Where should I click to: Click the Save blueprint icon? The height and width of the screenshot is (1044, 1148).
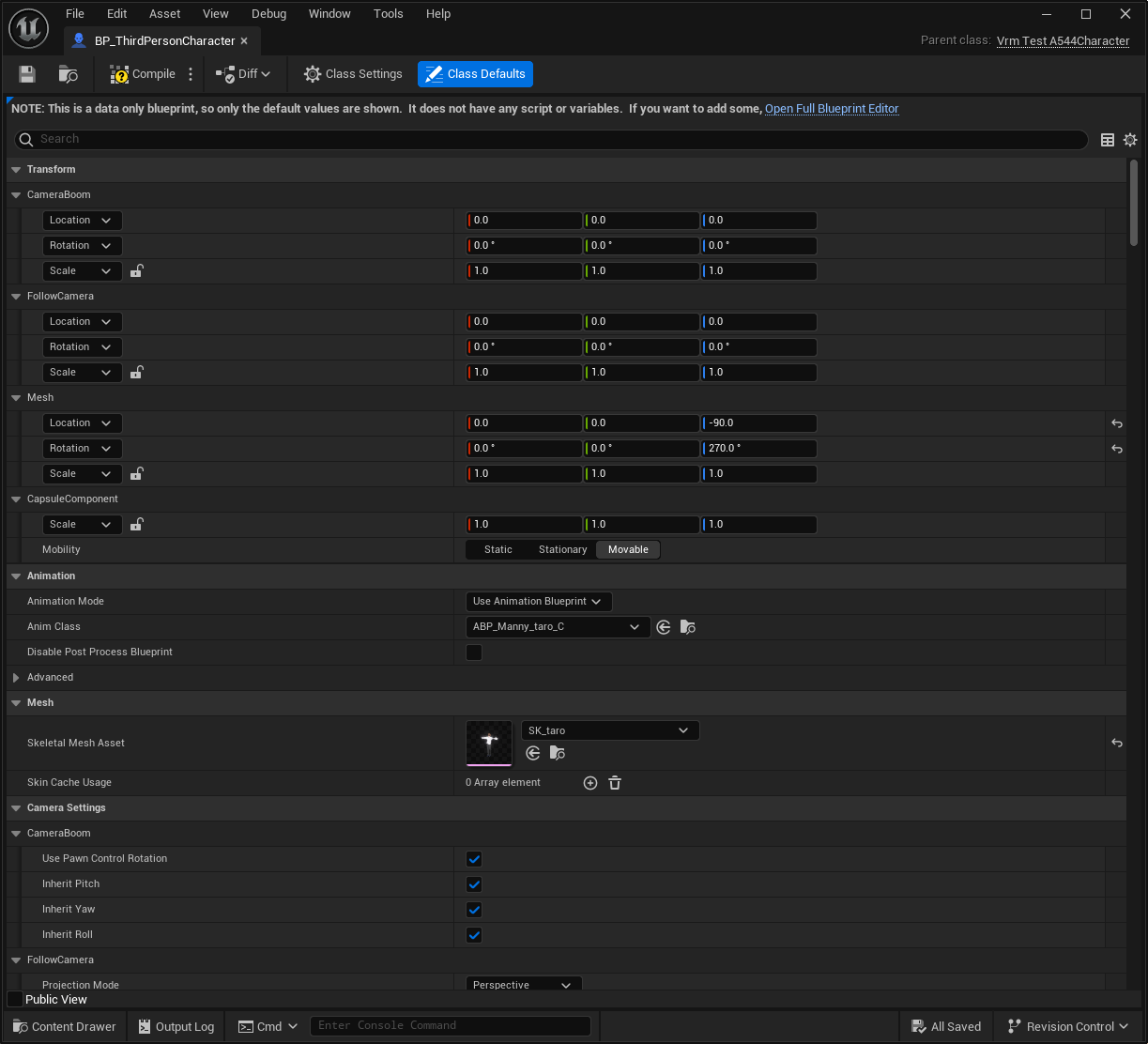pyautogui.click(x=27, y=74)
